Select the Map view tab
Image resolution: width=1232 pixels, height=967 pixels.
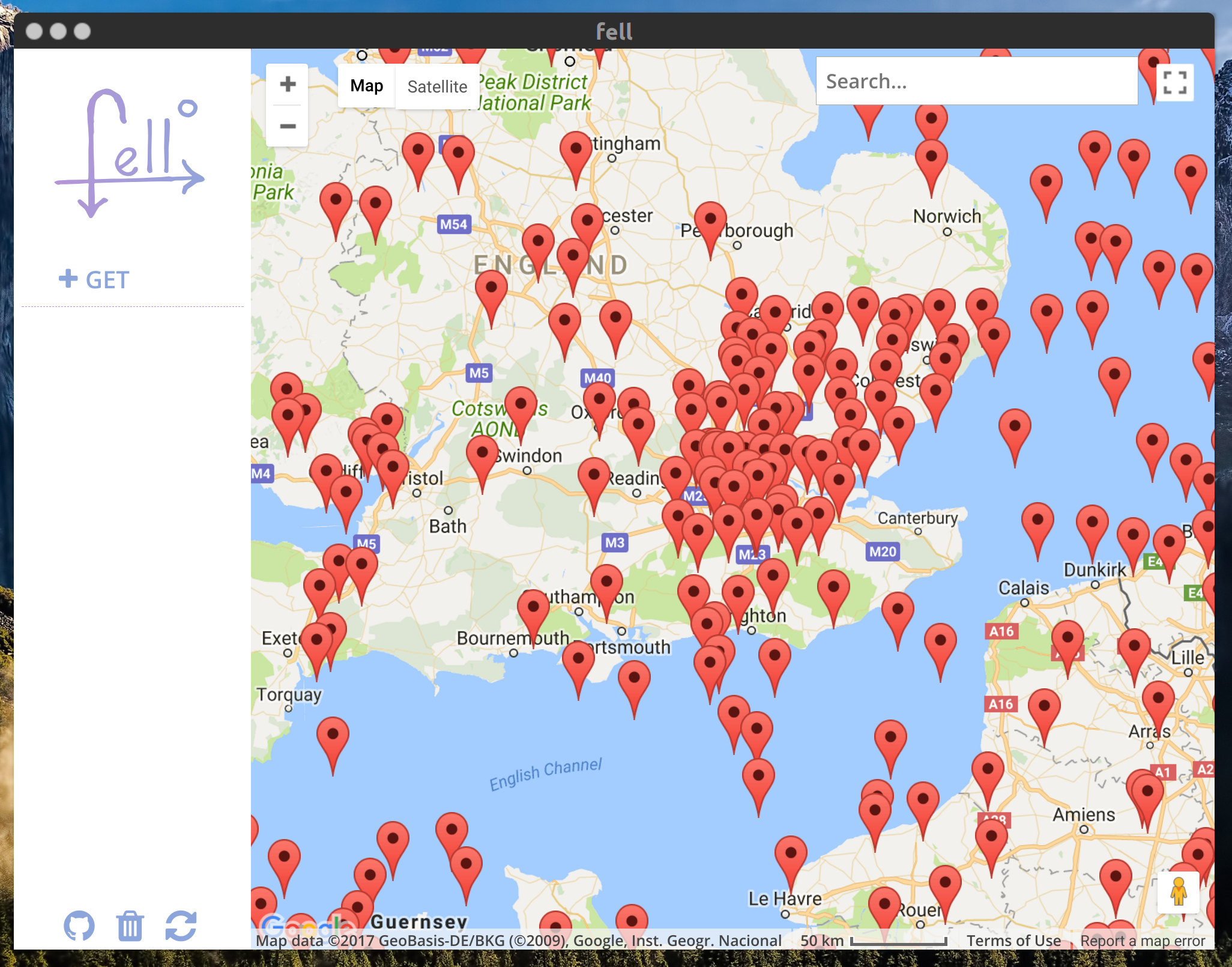tap(366, 86)
